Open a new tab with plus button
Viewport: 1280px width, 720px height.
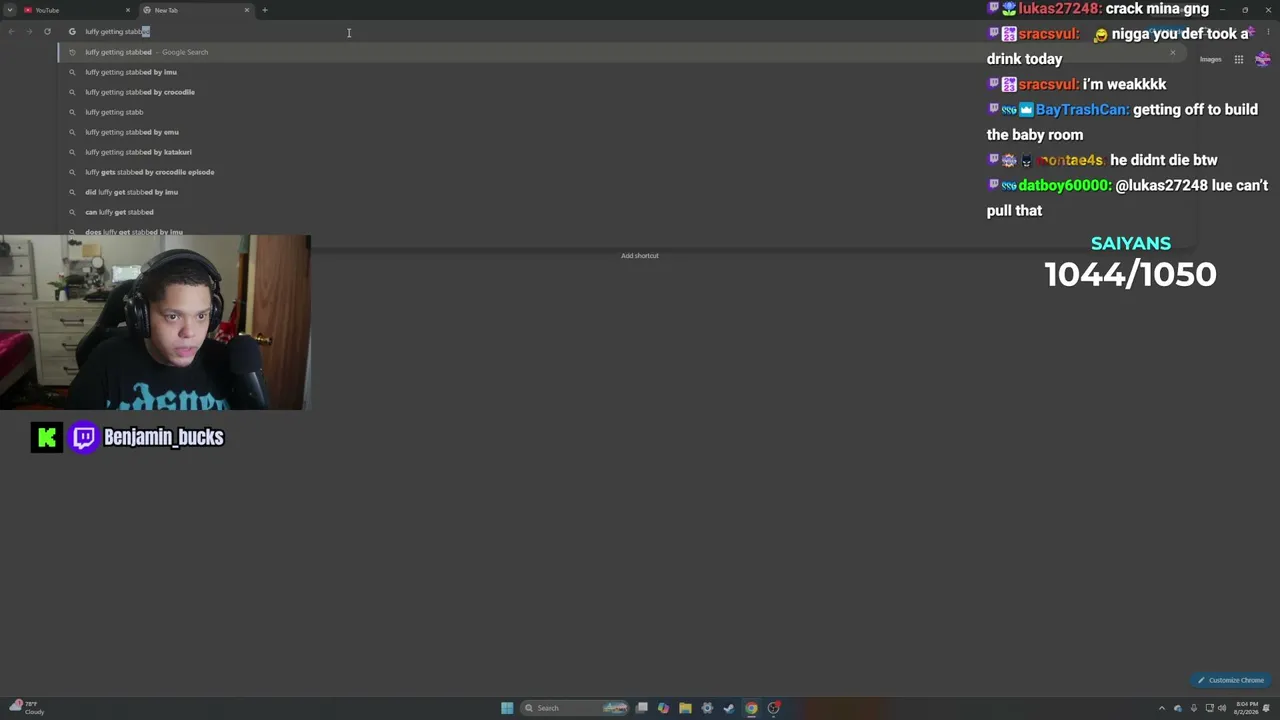[x=265, y=10]
